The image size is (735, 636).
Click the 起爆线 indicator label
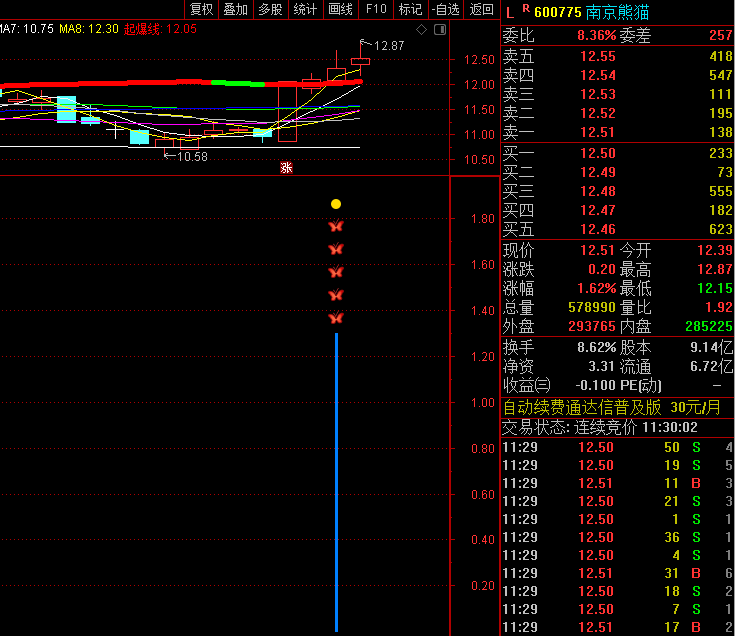142,29
